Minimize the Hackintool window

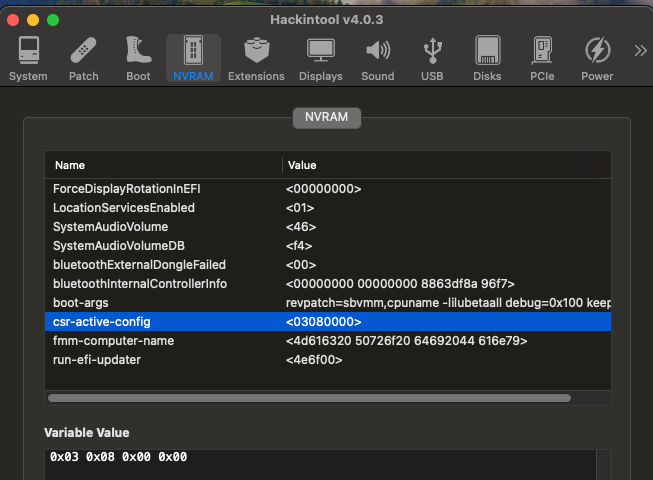pyautogui.click(x=33, y=20)
